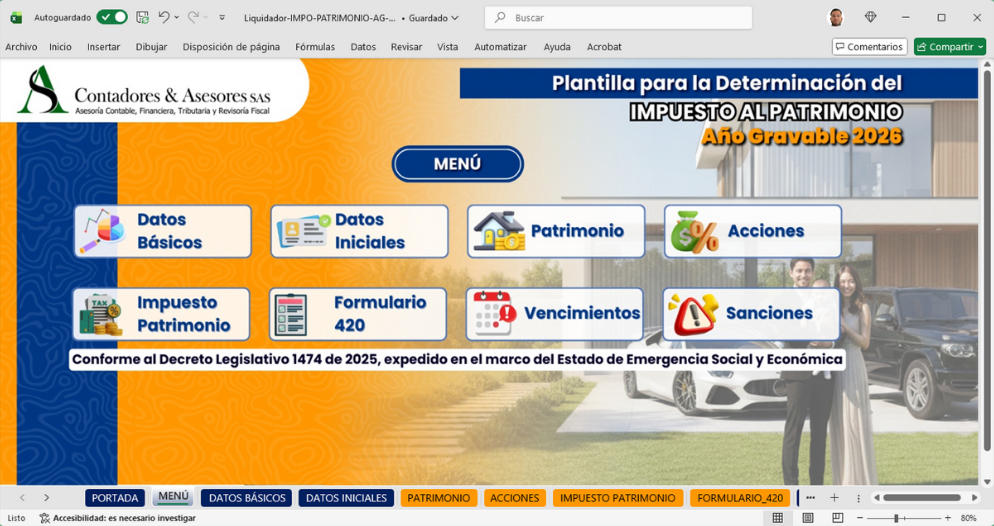Click the warning triangle Sanciones icon
The width and height of the screenshot is (994, 526).
[694, 314]
